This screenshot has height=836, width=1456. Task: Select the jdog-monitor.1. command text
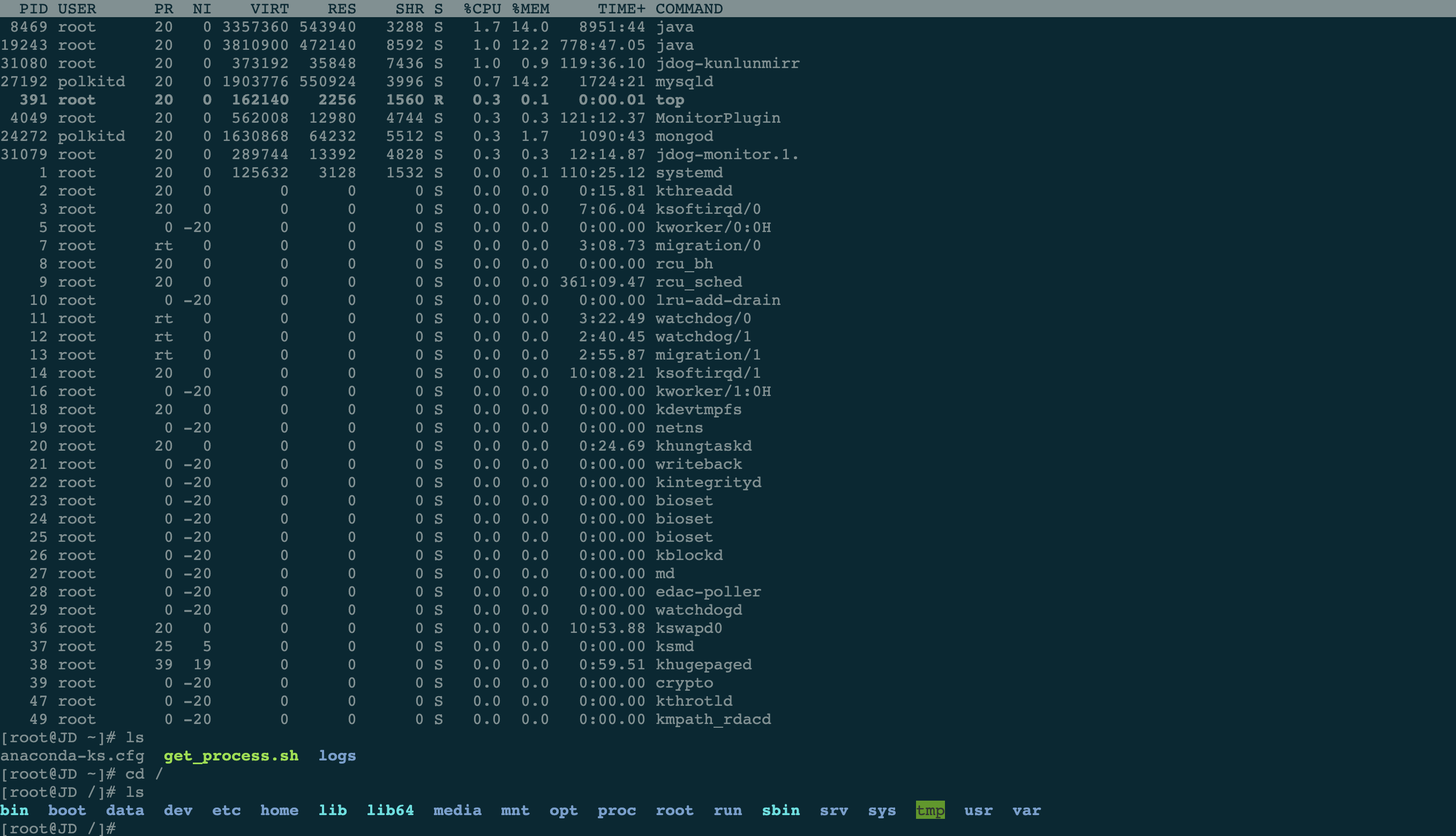pyautogui.click(x=727, y=154)
